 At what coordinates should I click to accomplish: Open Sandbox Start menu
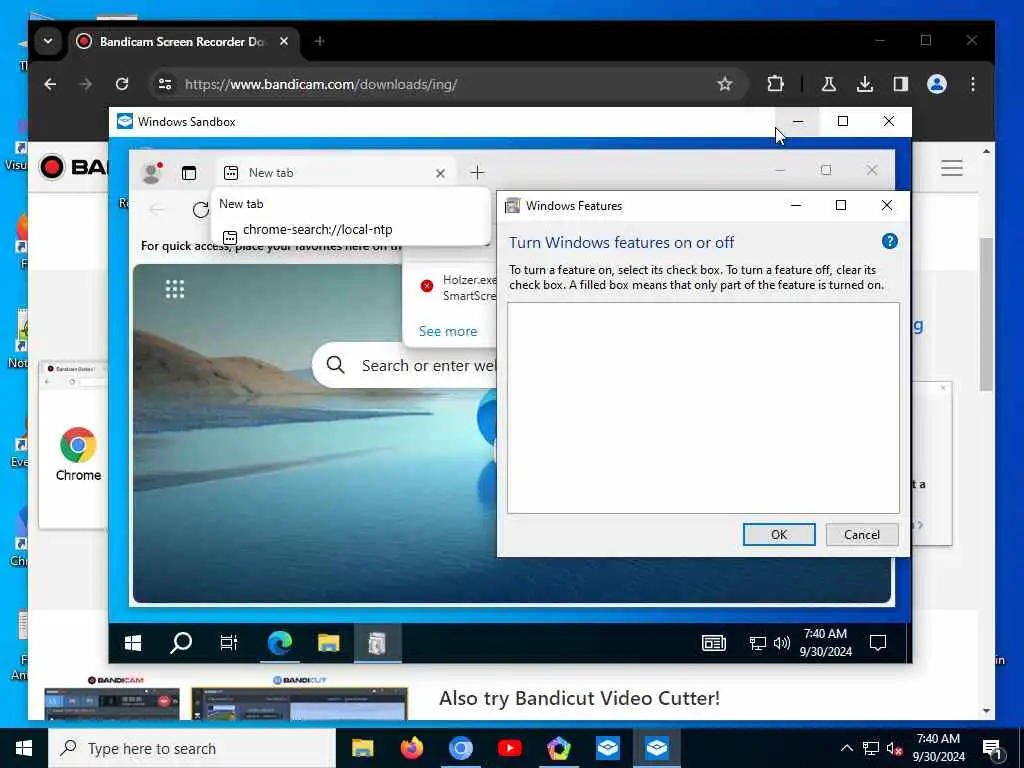click(x=133, y=643)
